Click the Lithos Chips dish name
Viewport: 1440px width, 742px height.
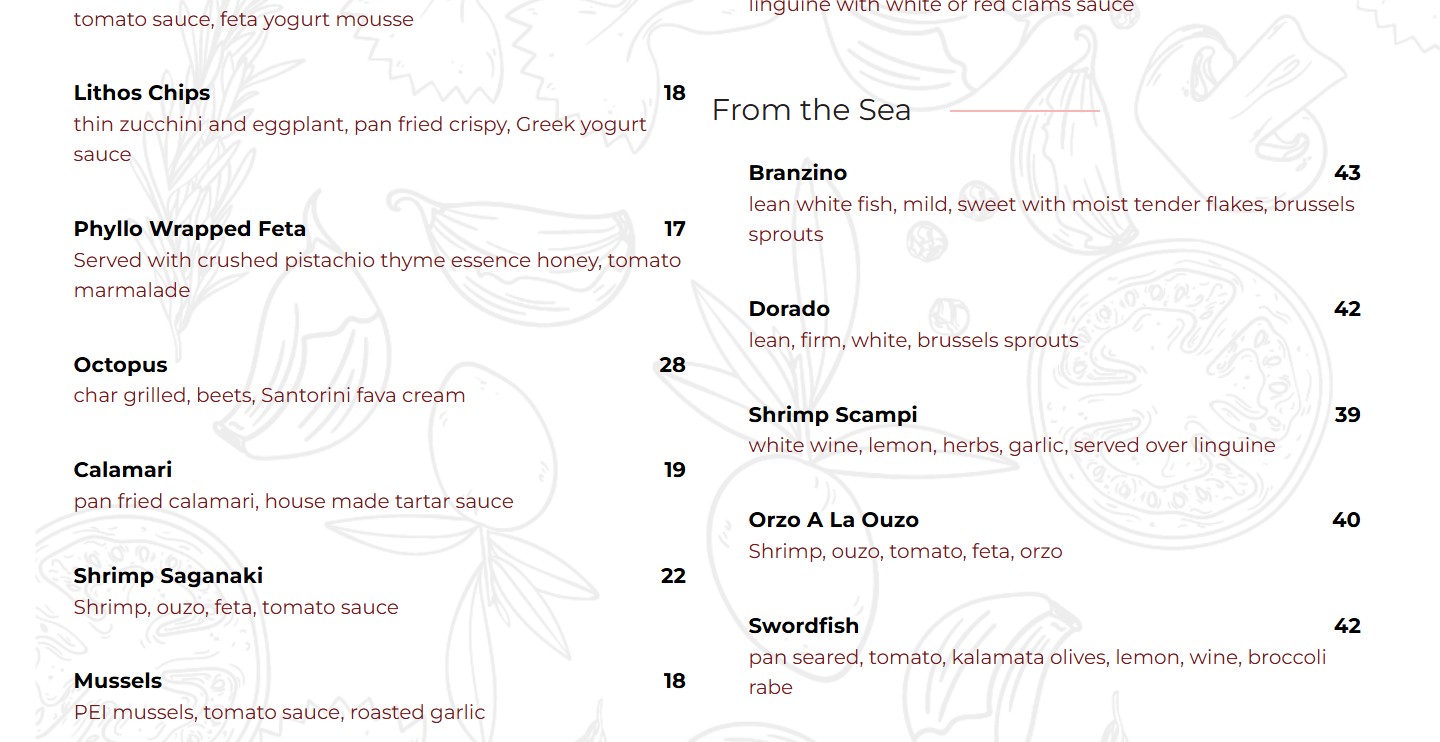[142, 93]
